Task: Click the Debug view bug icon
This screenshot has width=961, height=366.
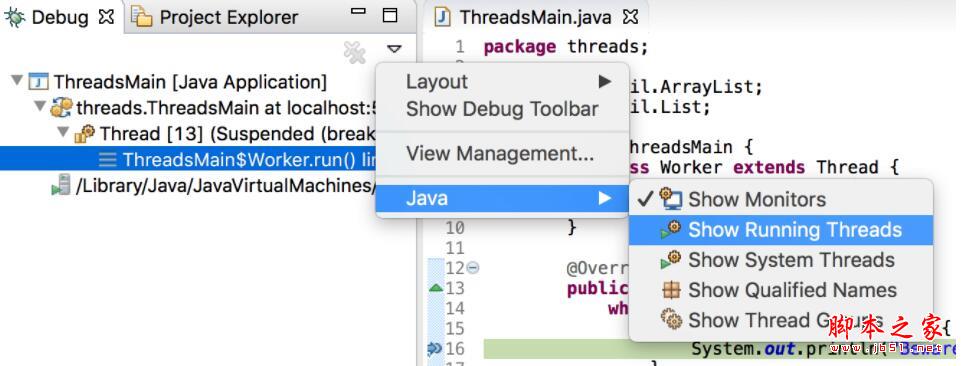Action: coord(14,17)
